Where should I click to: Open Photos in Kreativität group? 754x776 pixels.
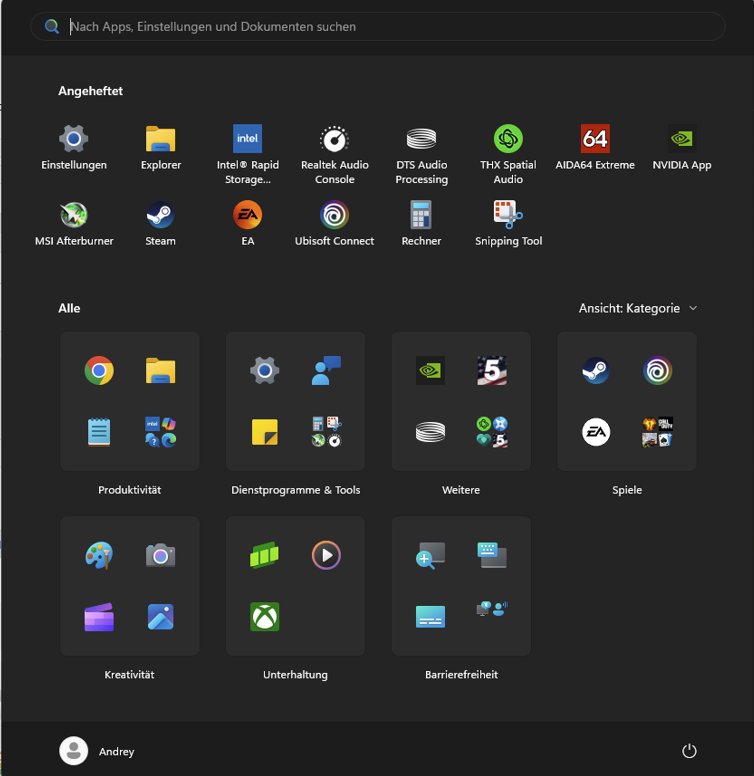160,617
